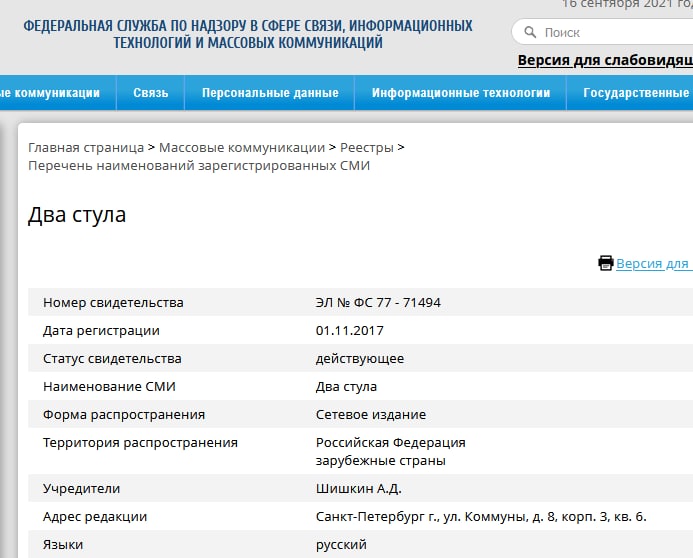
Task: Click the label Статус свидетельства
Action: point(112,358)
